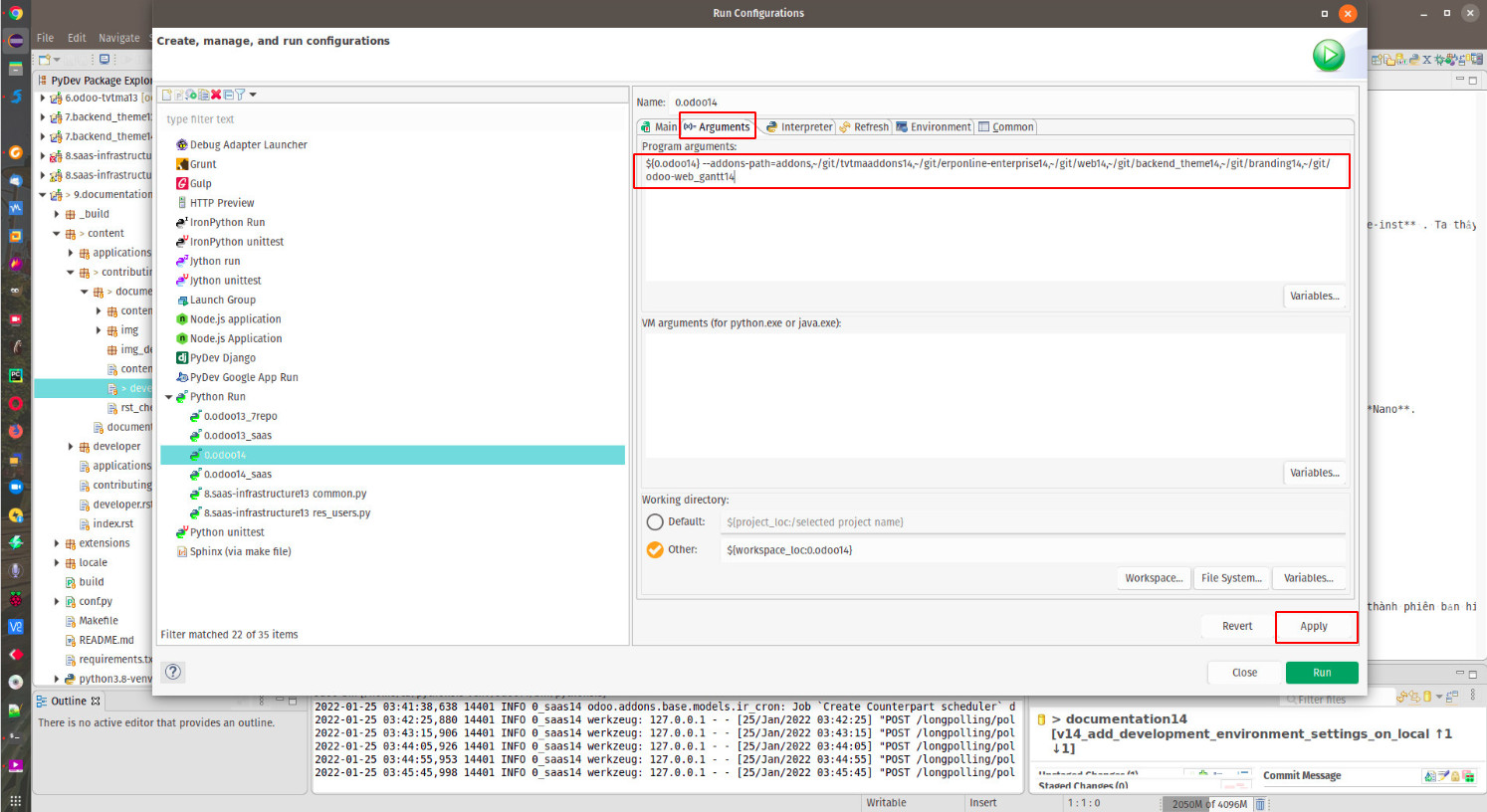
Task: Switch to the Interpreter tab
Action: point(799,127)
